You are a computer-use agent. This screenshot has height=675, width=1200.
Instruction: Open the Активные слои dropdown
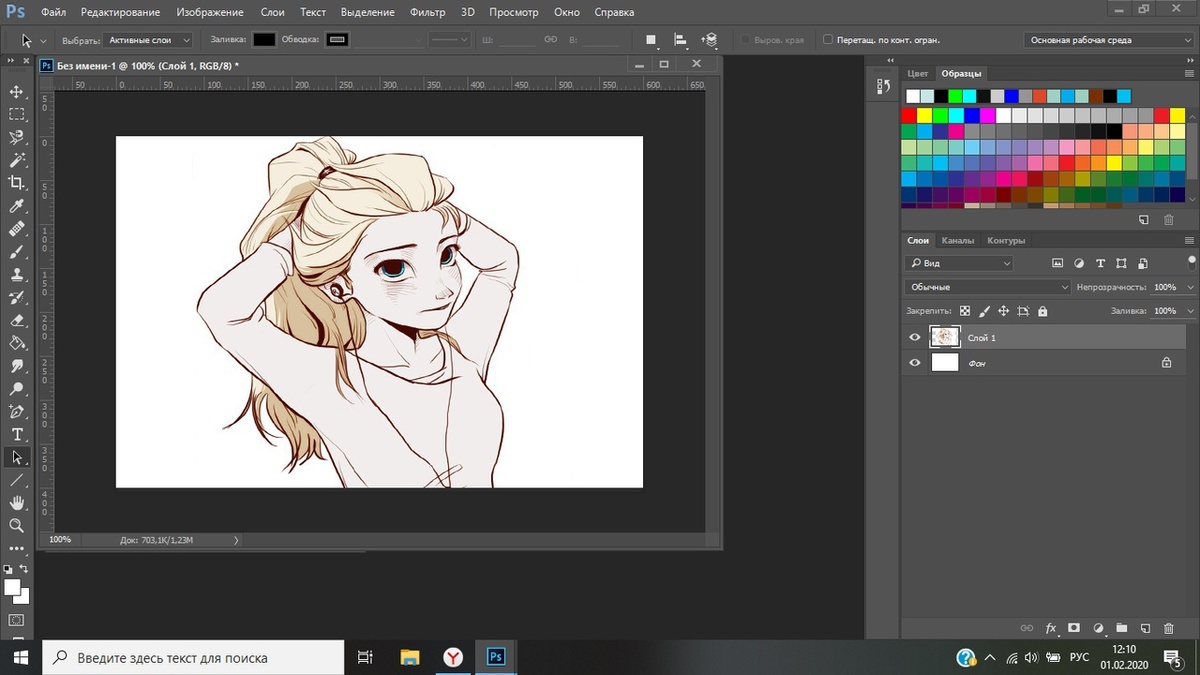tap(148, 40)
